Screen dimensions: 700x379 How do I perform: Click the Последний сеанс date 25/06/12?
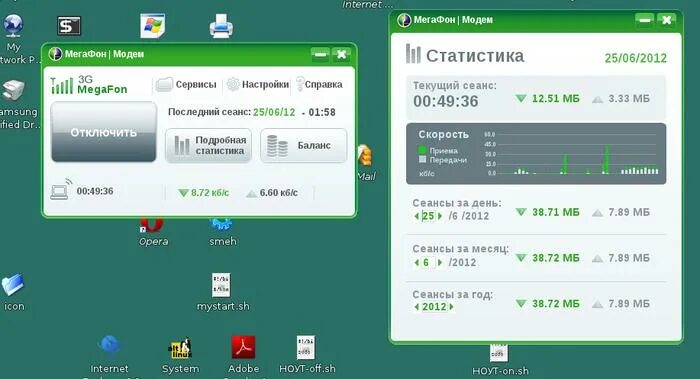point(274,112)
